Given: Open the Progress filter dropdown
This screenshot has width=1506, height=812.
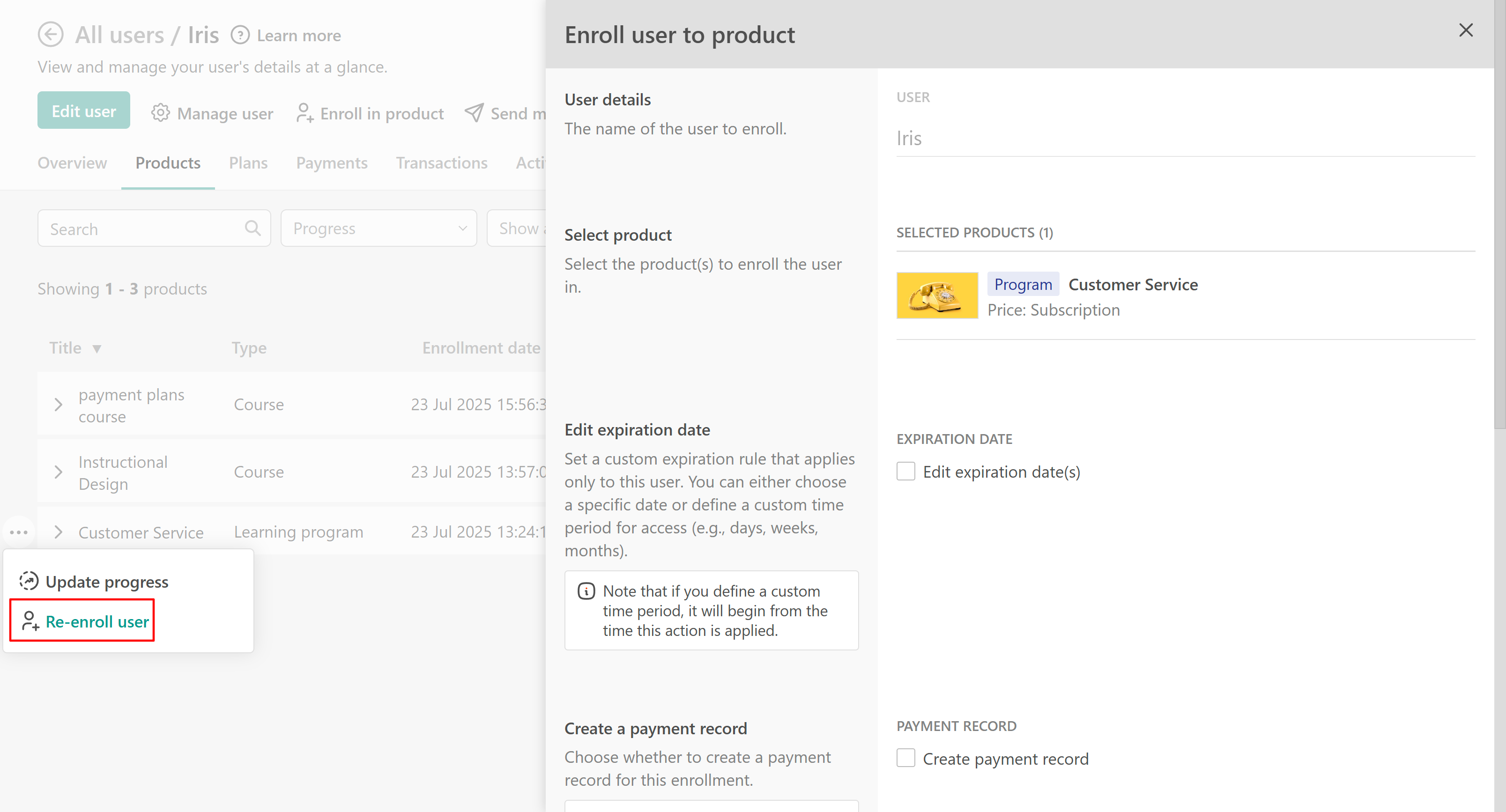Looking at the screenshot, I should click(x=379, y=228).
